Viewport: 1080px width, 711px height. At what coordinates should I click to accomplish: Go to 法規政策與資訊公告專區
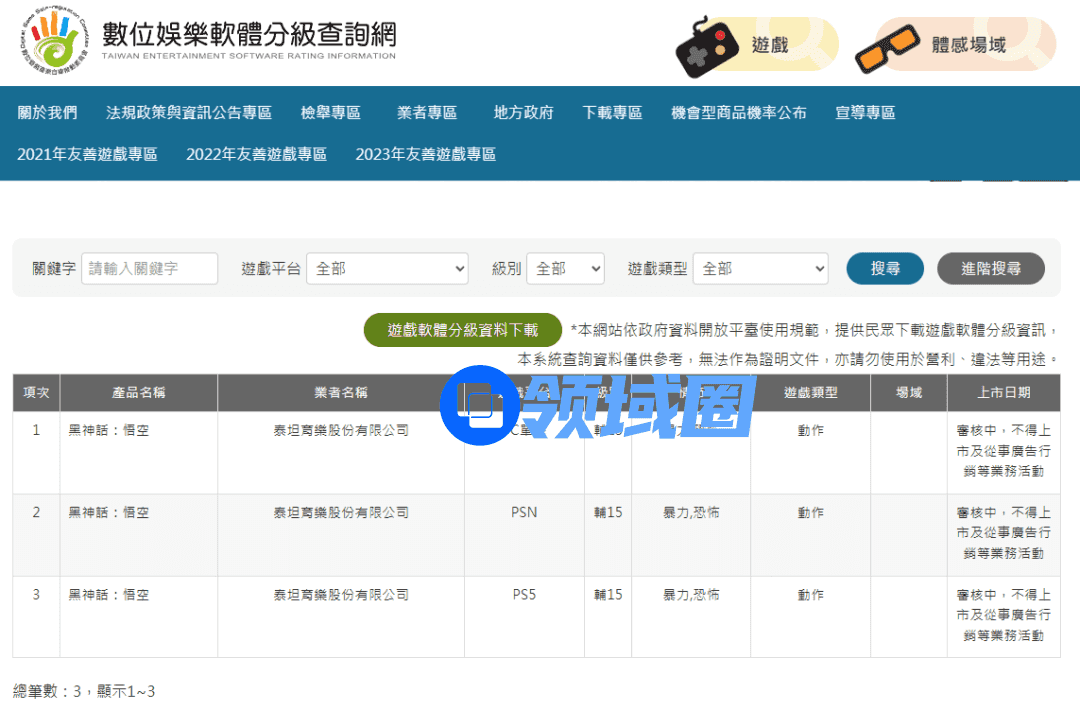pyautogui.click(x=189, y=113)
